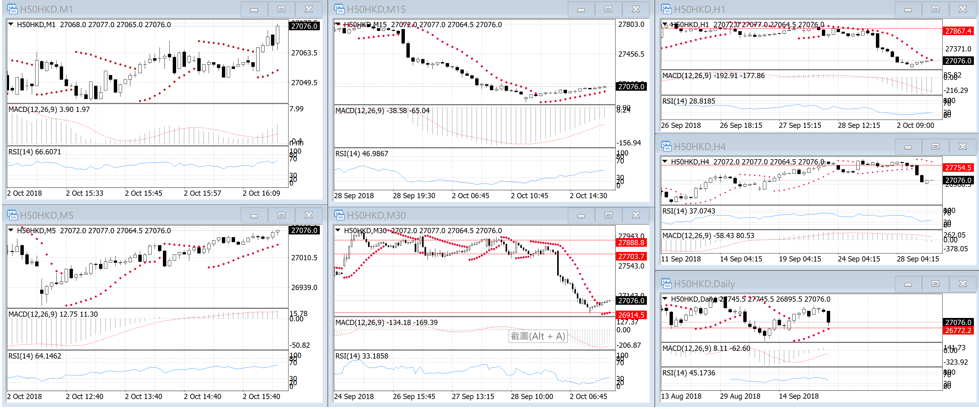Click RSI(14) 33.1858 label in M30

tap(361, 356)
